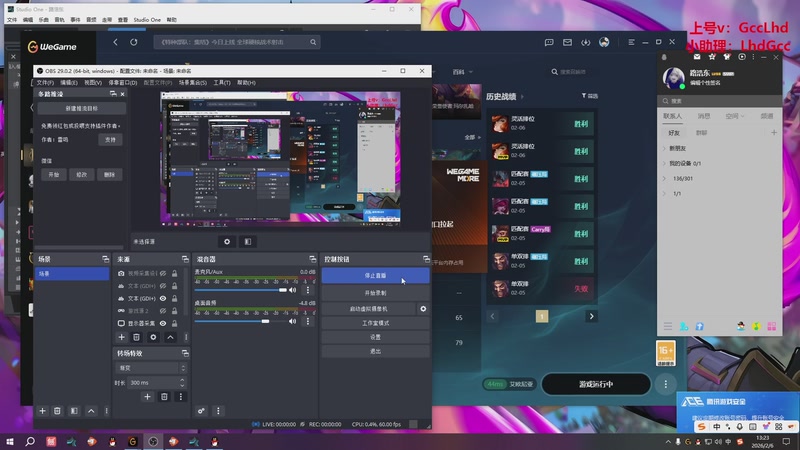
Task: Expand QQ my devices 0/1 group
Action: 664,164
